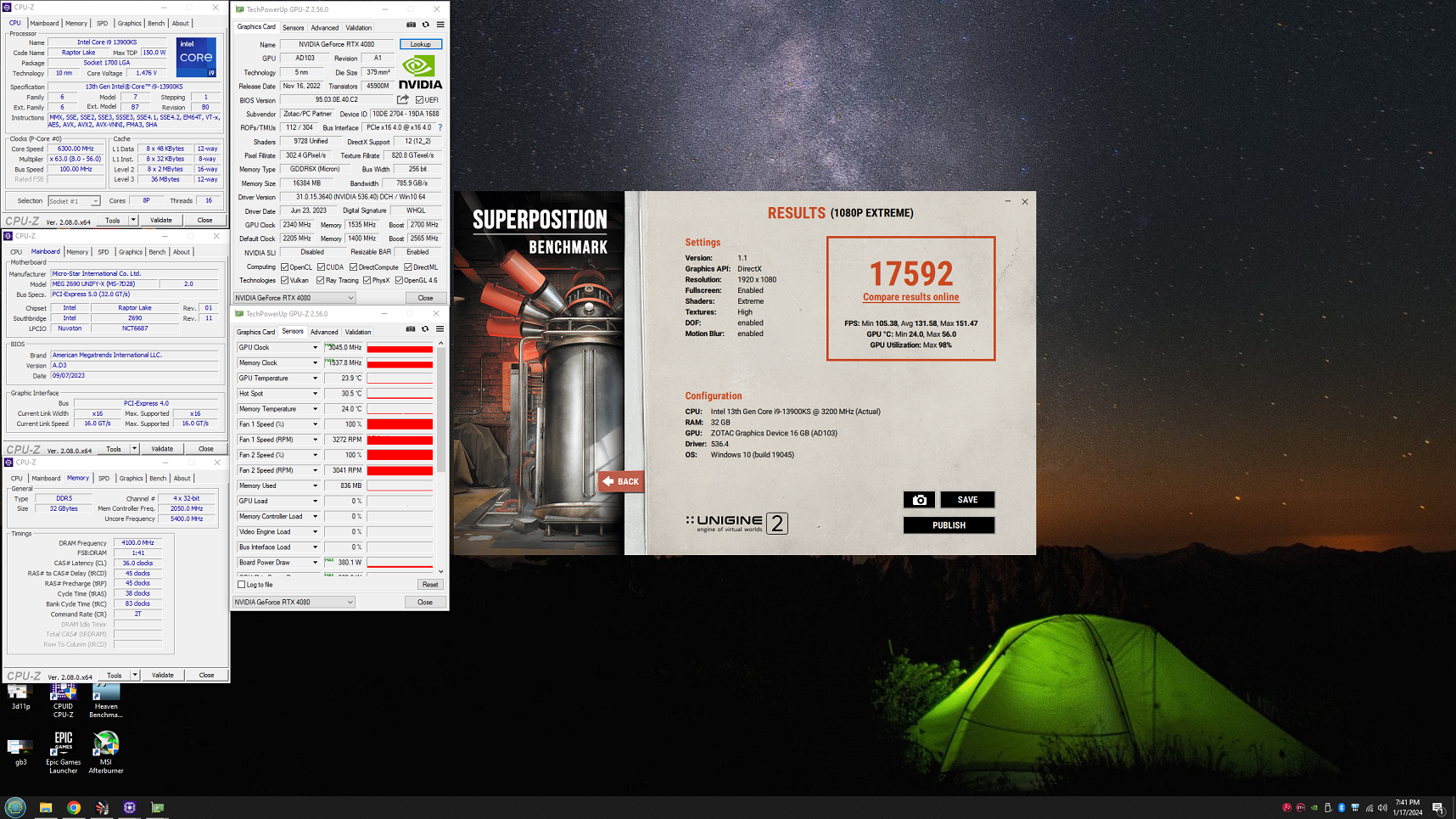Open the Memory Clock sensor dropdown
Image resolution: width=1456 pixels, height=819 pixels.
(315, 363)
